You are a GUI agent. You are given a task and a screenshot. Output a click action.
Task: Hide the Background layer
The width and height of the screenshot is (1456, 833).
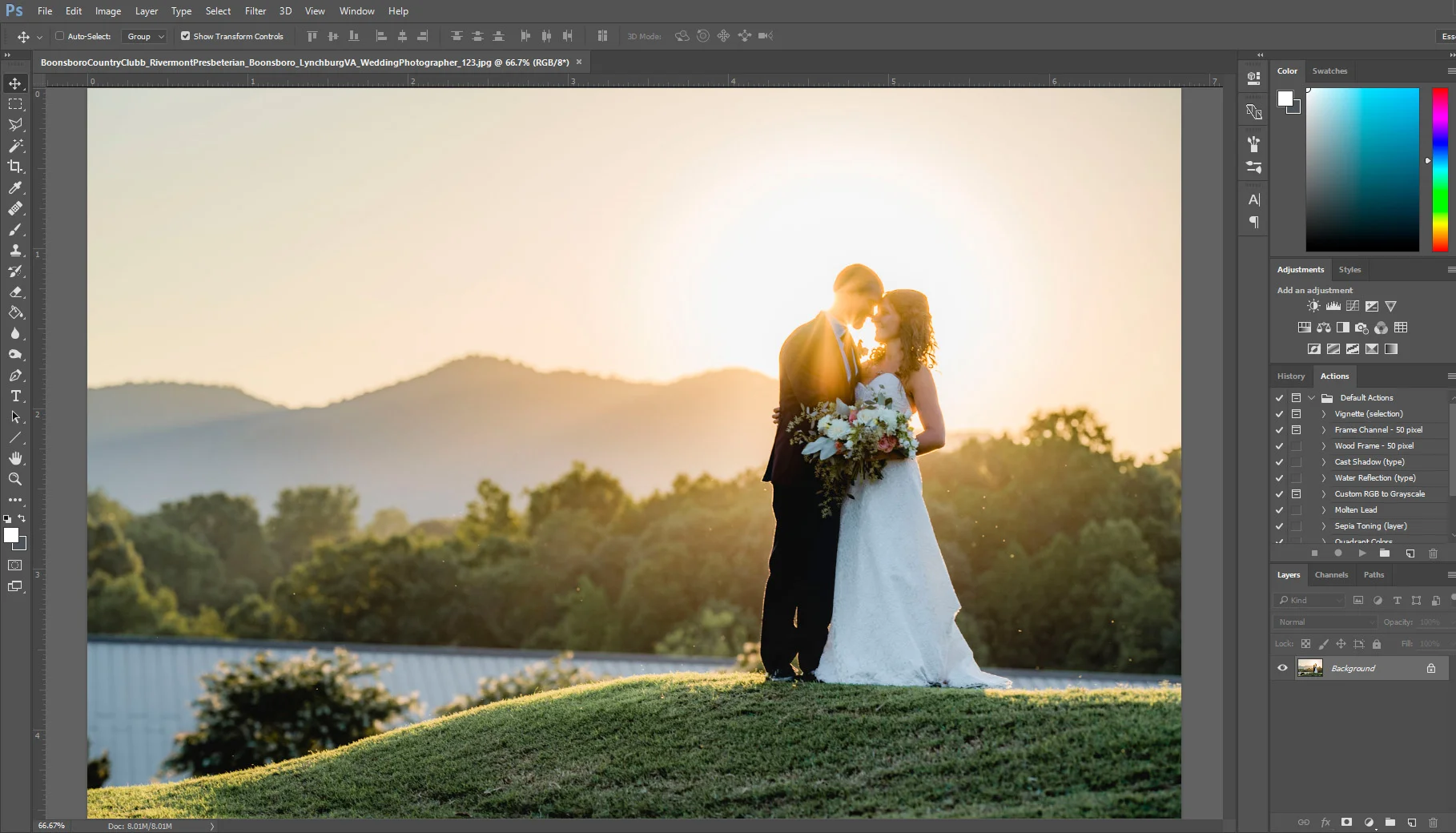point(1282,667)
